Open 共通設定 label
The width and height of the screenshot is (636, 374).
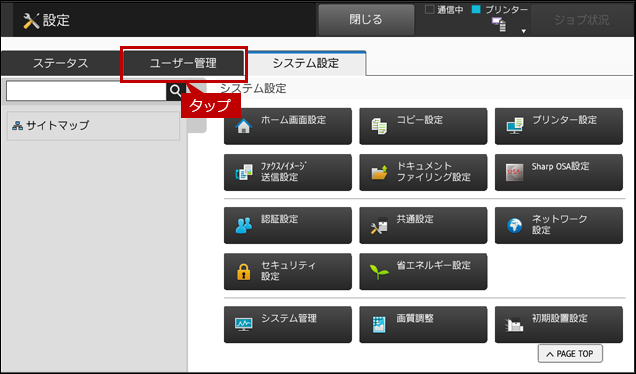coord(415,219)
